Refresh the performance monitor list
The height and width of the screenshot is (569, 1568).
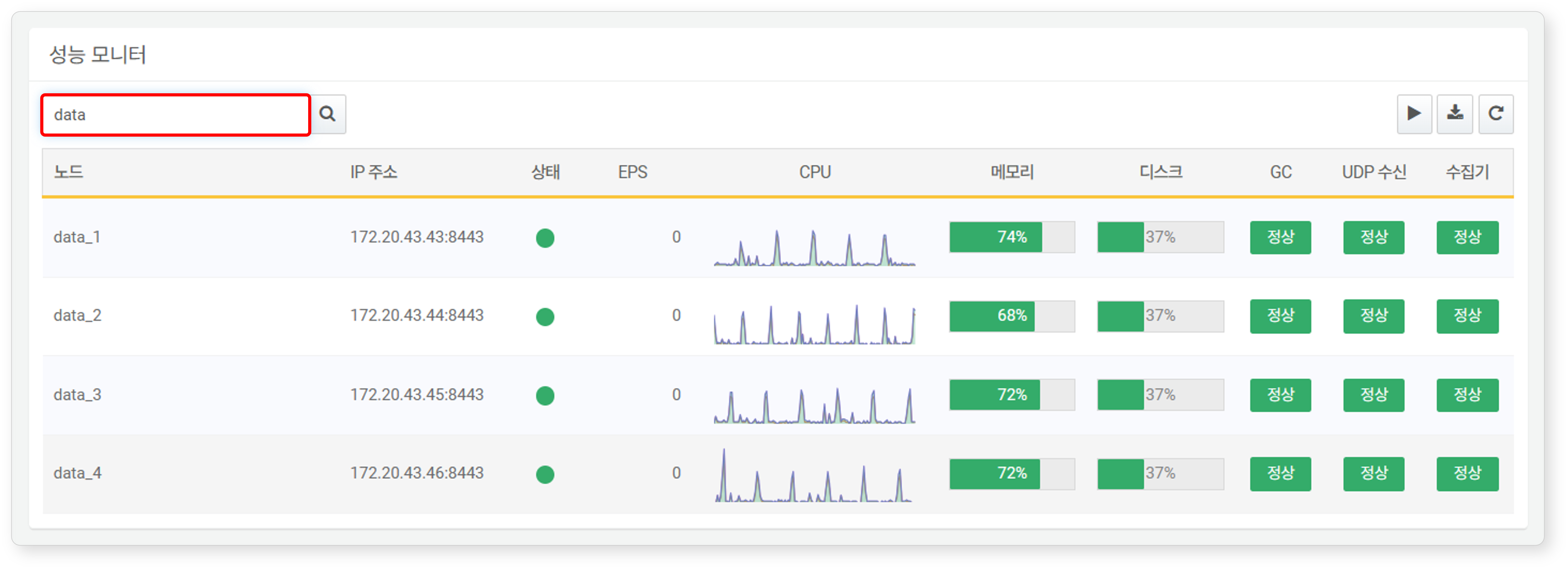click(x=1496, y=114)
